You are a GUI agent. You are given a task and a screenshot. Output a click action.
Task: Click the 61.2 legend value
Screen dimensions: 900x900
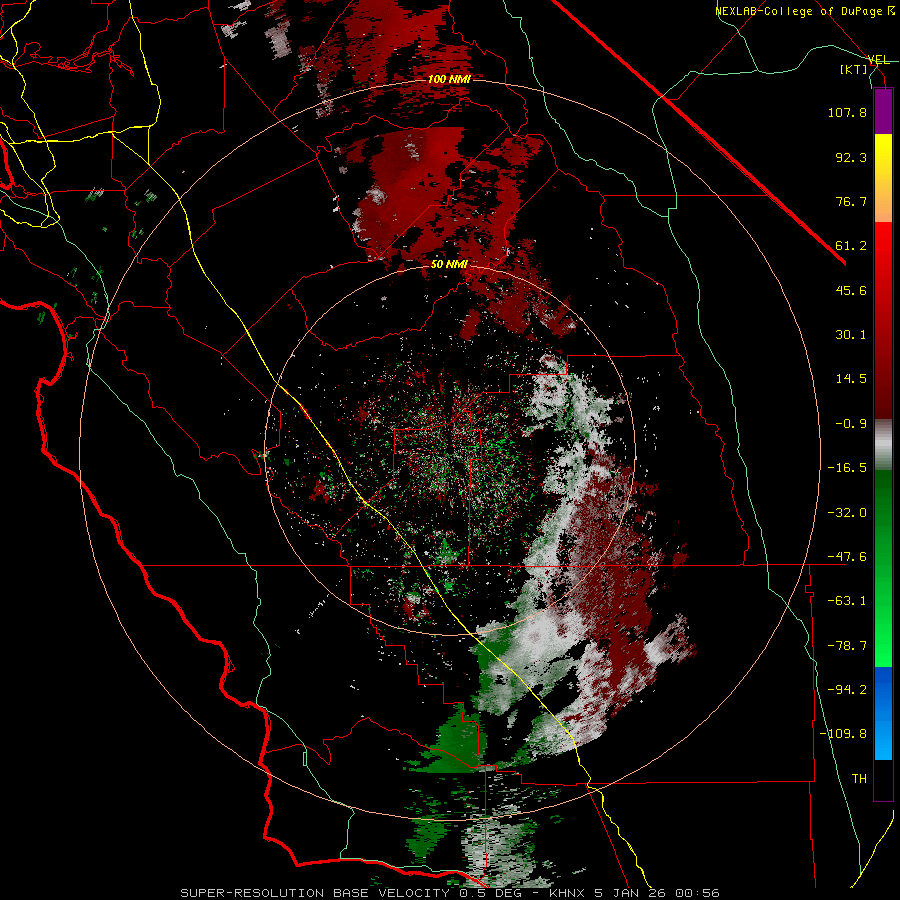[x=851, y=246]
